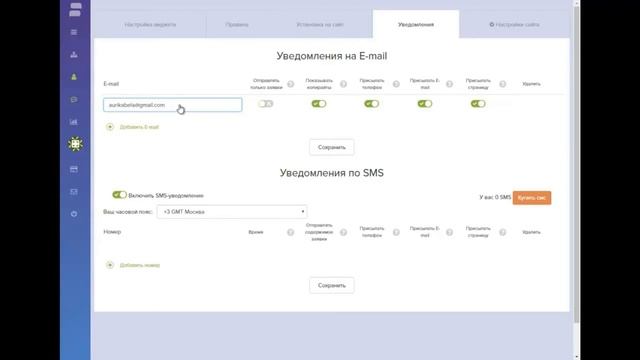Screen dimensions: 640x360
Task: Click the plus icon for 'Добавить E-mail'
Action: click(110, 127)
